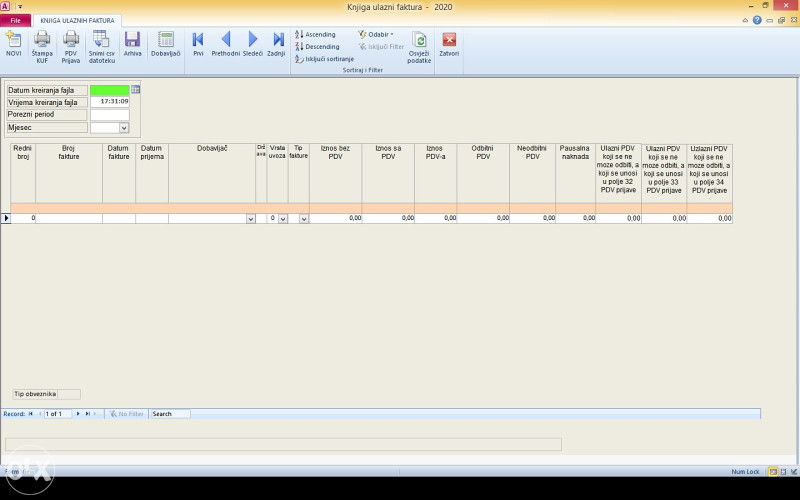Viewport: 800px width, 500px height.
Task: Open the Odabir filter selection dropdown
Action: 376,34
